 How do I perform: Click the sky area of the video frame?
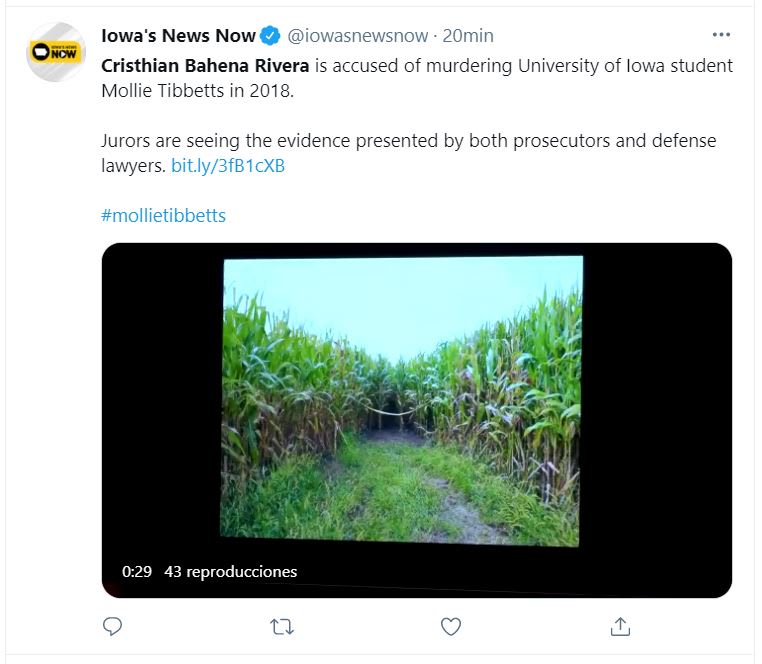pyautogui.click(x=400, y=300)
